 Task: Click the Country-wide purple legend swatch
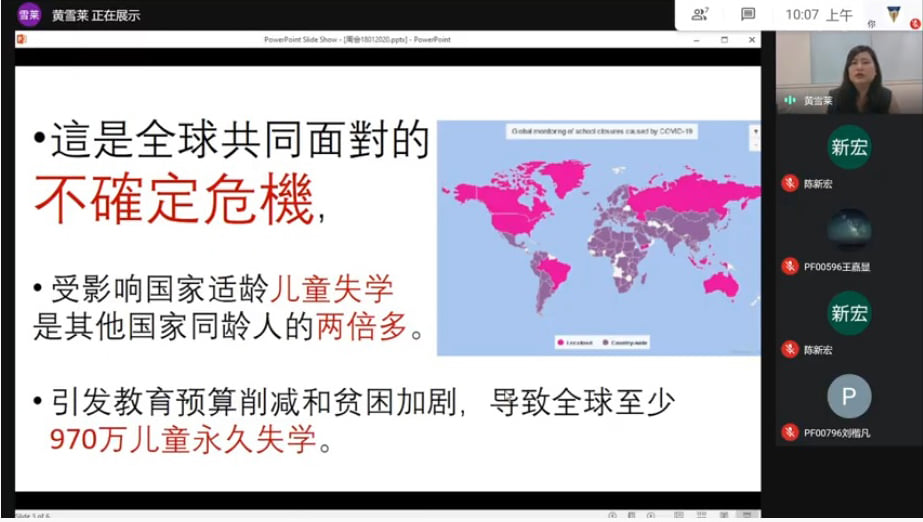603,343
